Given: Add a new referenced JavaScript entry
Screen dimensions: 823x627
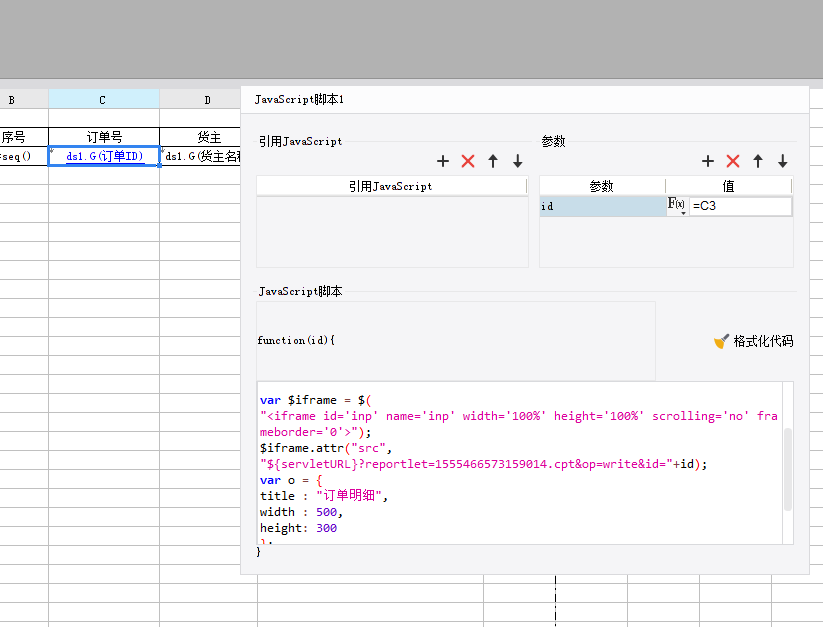Looking at the screenshot, I should tap(443, 161).
